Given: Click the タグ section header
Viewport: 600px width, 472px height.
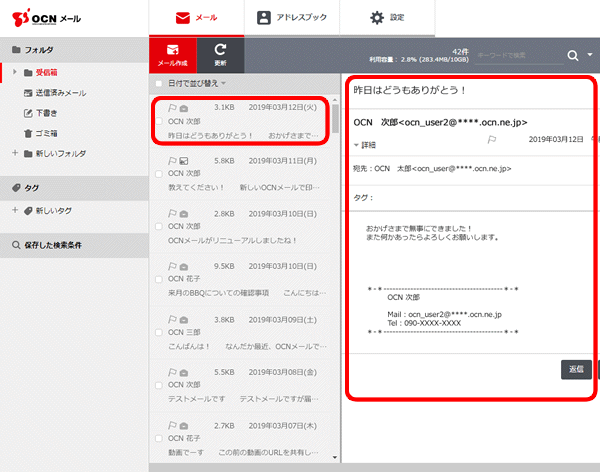Looking at the screenshot, I should pos(74,188).
